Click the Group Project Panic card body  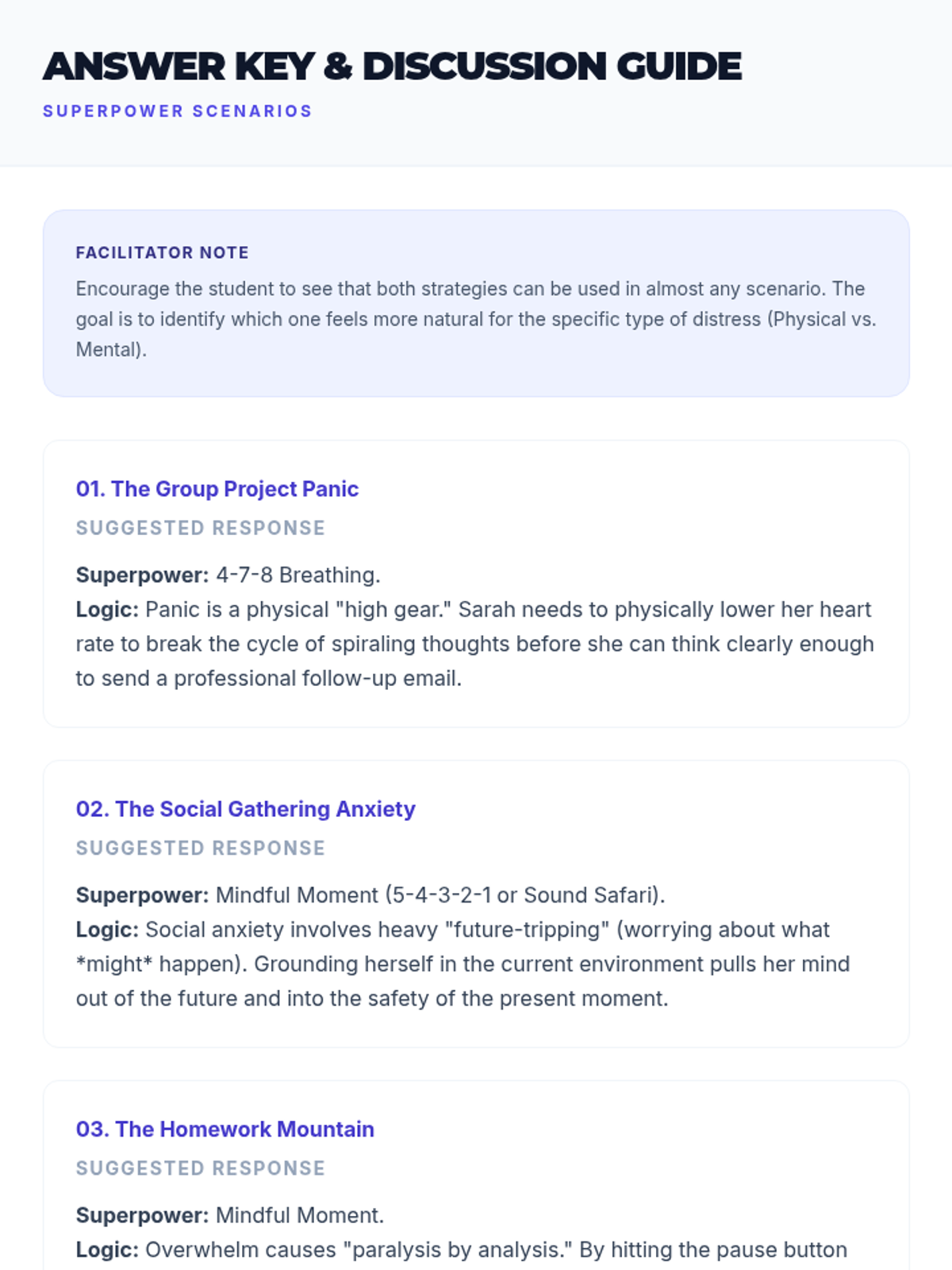click(x=476, y=583)
